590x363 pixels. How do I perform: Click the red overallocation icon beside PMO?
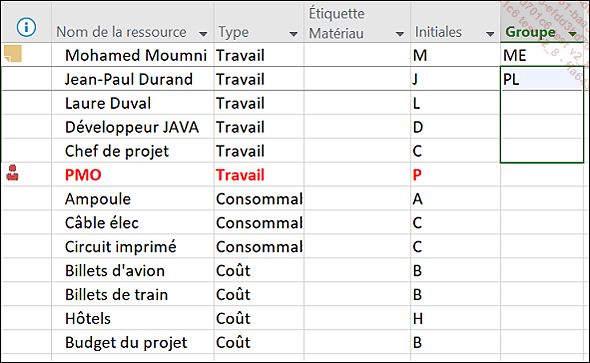12,173
